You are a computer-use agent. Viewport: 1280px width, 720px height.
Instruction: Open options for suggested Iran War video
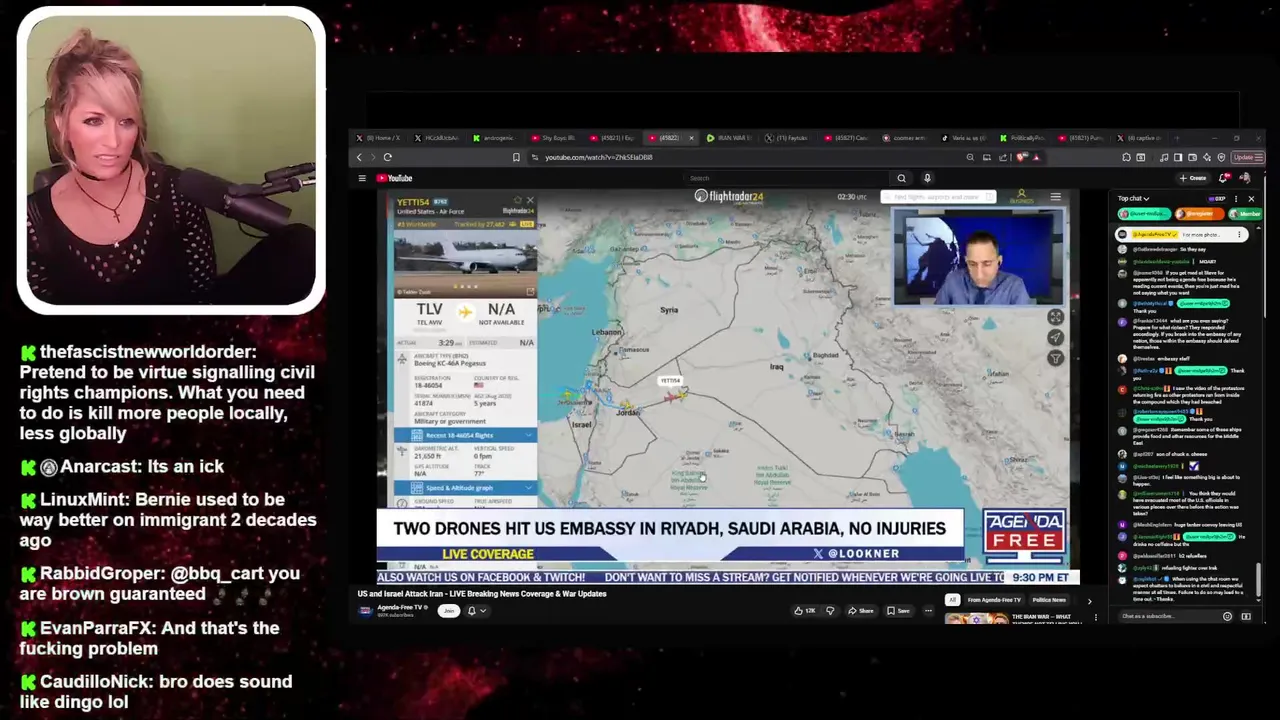[1095, 617]
